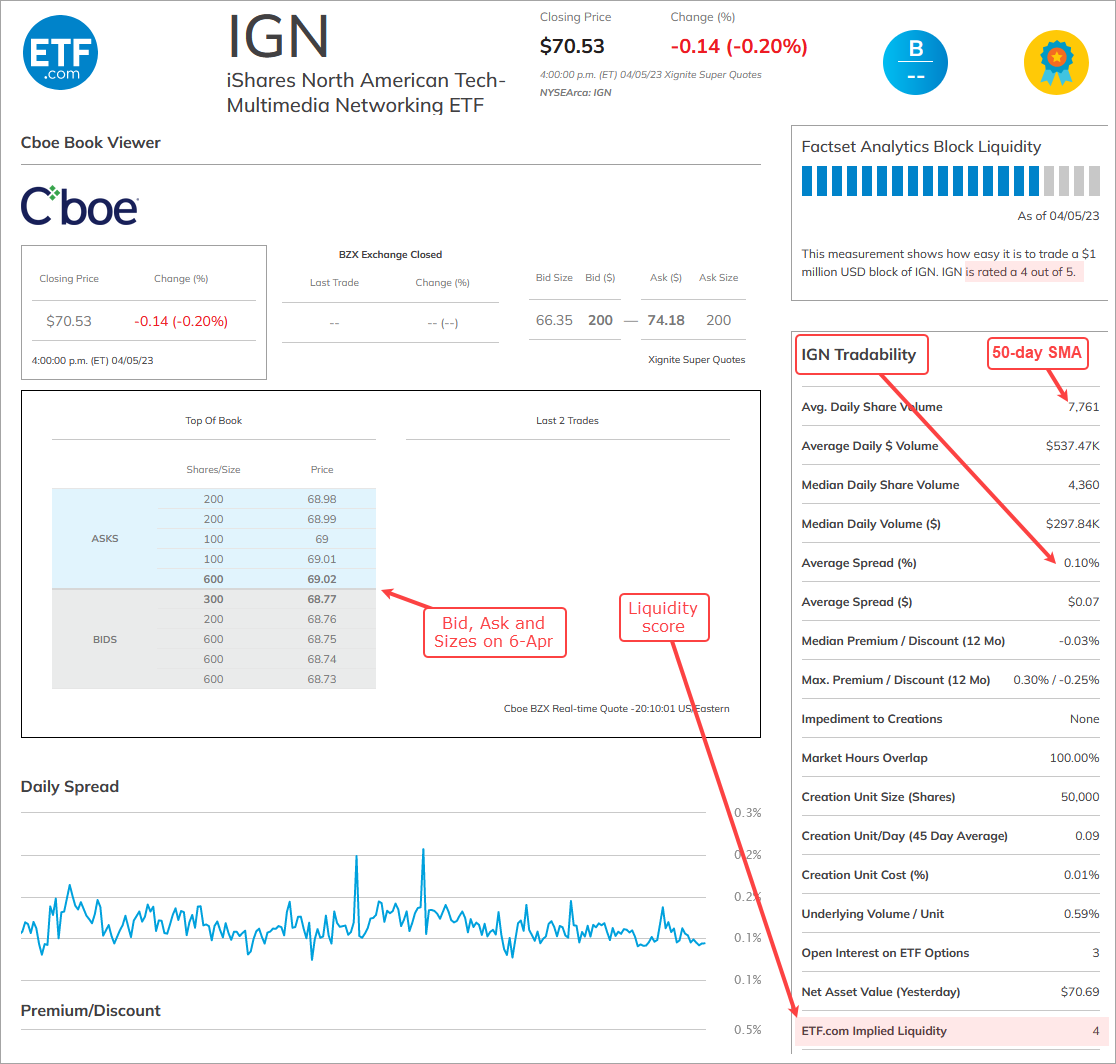1116x1064 pixels.
Task: Select the IGN Tradability heading
Action: [858, 354]
